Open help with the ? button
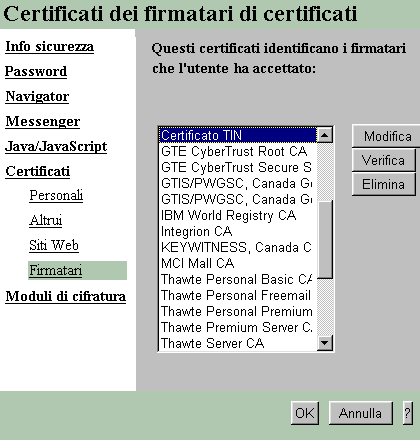Viewport: 420px width, 440px height. [x=407, y=413]
